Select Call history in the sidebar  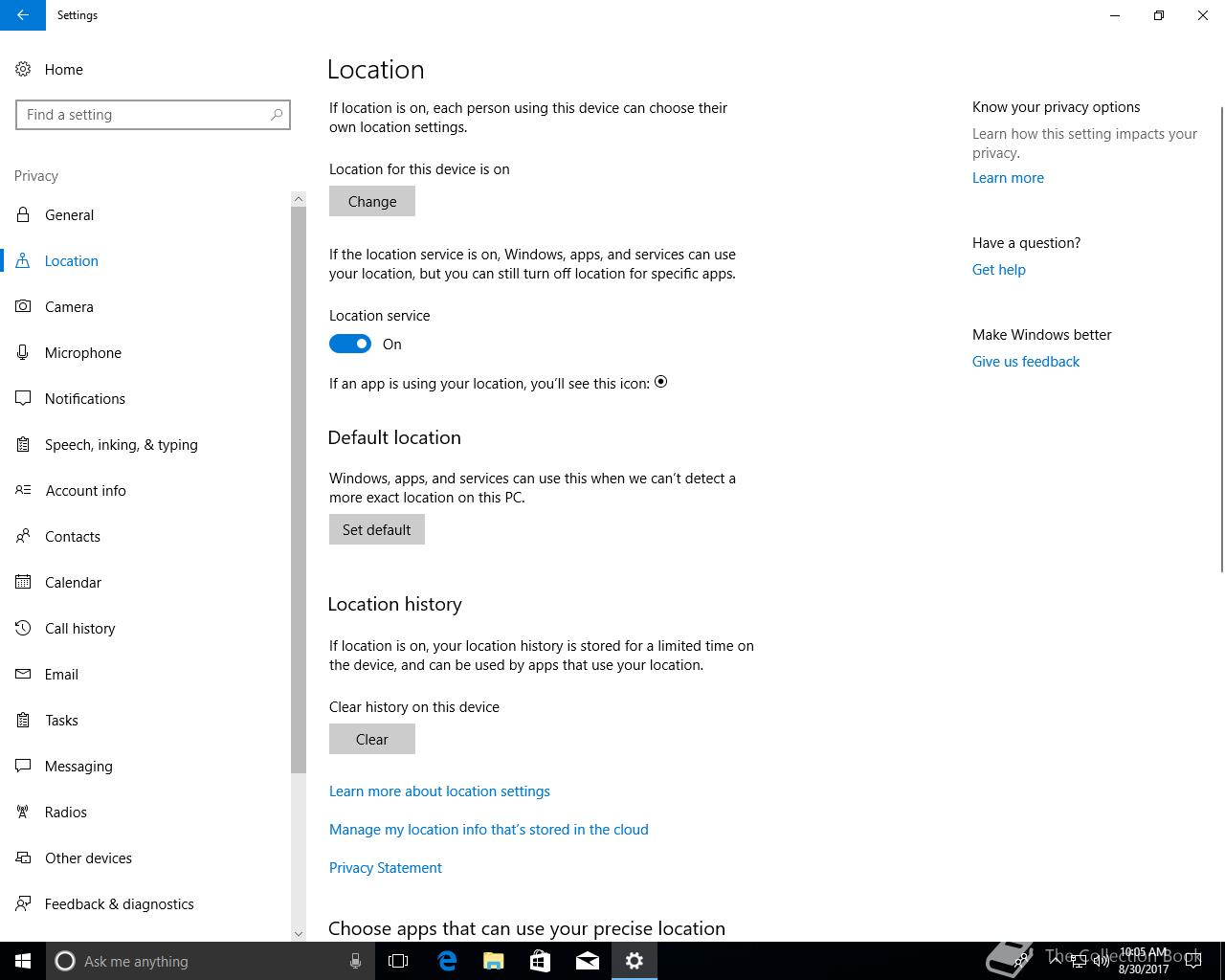tap(145, 628)
